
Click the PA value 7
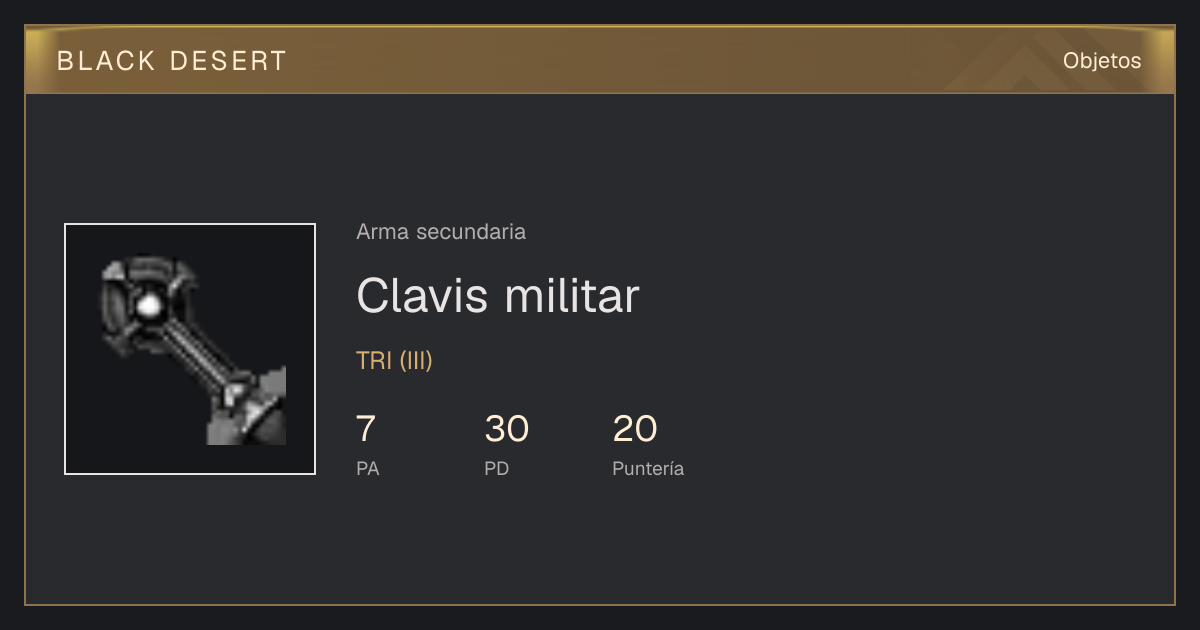point(366,429)
